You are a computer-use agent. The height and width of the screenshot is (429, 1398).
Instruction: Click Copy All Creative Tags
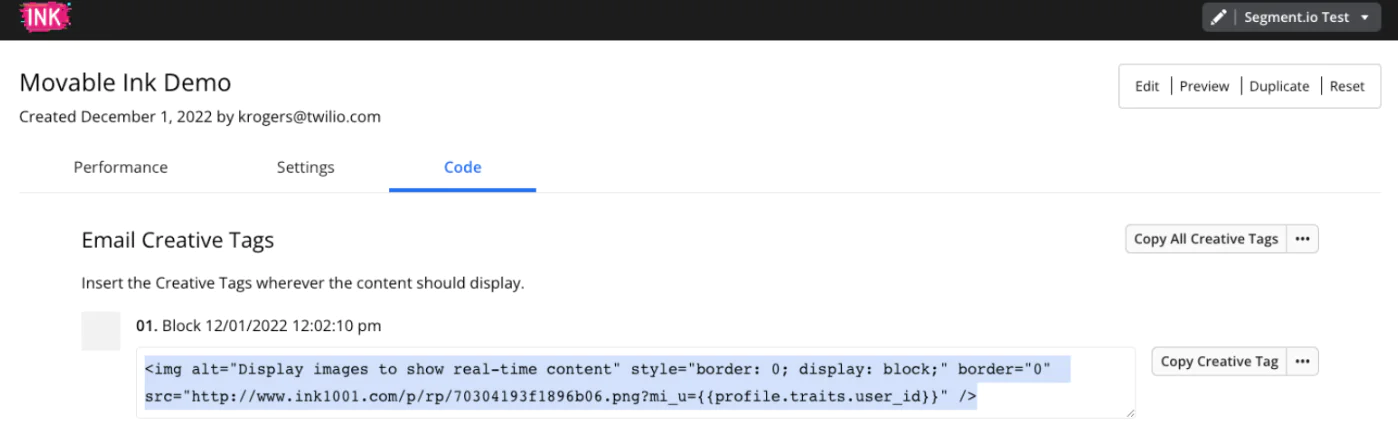click(x=1205, y=239)
